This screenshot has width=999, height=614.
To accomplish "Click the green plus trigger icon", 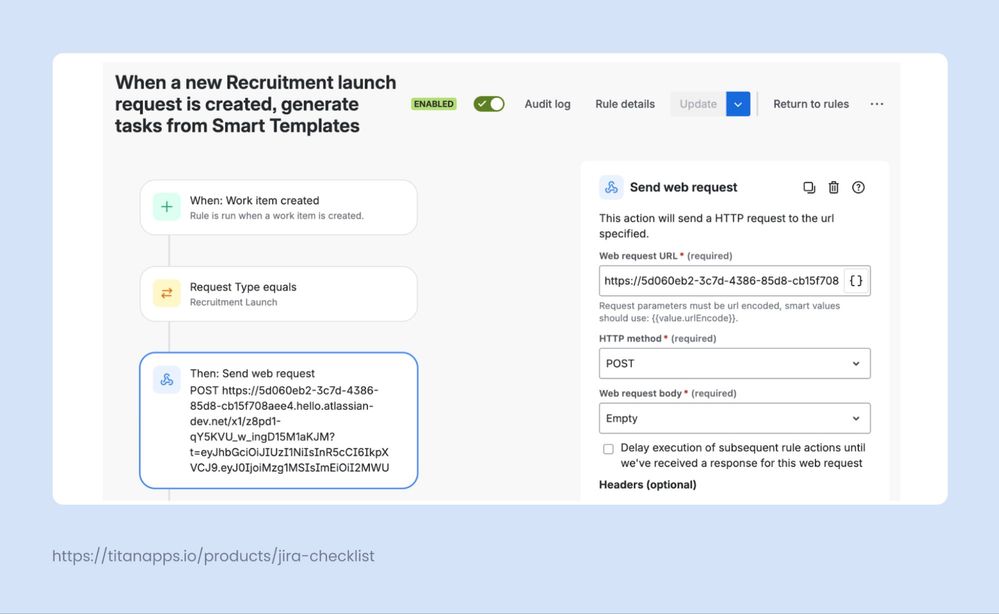I will [x=166, y=206].
